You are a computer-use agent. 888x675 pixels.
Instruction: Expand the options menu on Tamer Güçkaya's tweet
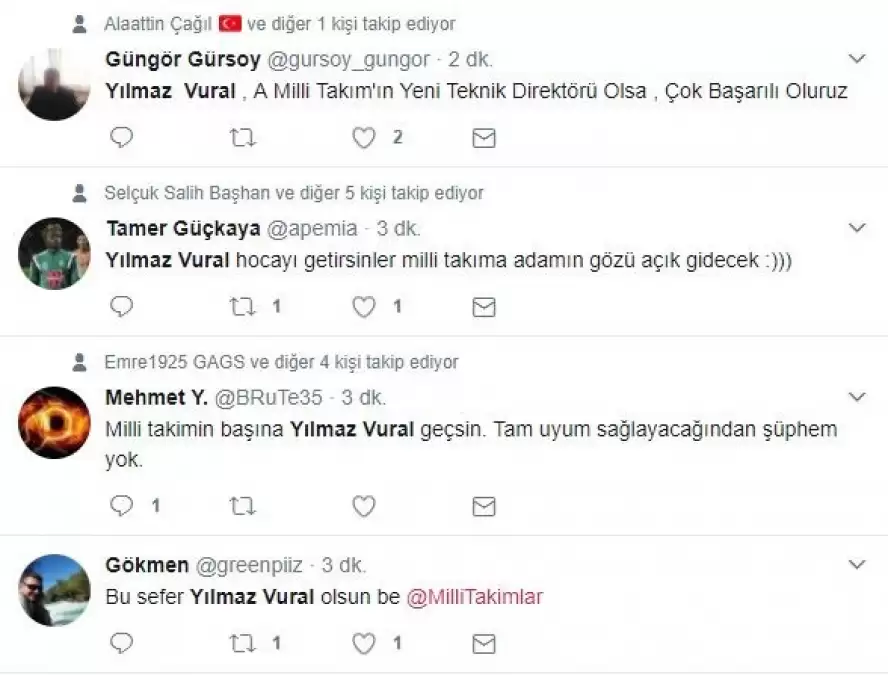pyautogui.click(x=857, y=228)
